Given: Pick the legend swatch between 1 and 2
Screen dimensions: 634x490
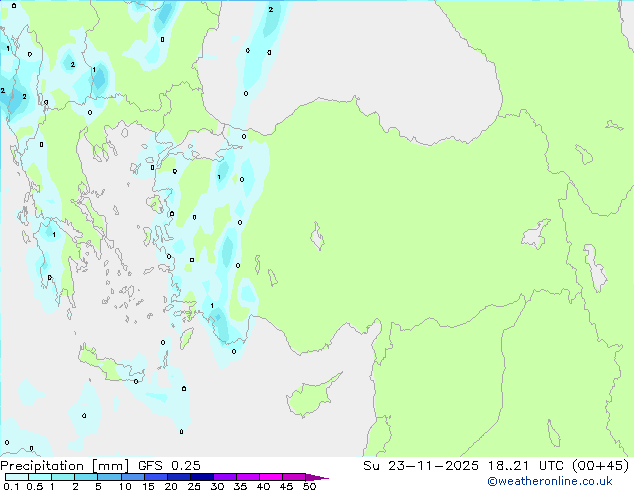Looking at the screenshot, I should [x=63, y=477].
